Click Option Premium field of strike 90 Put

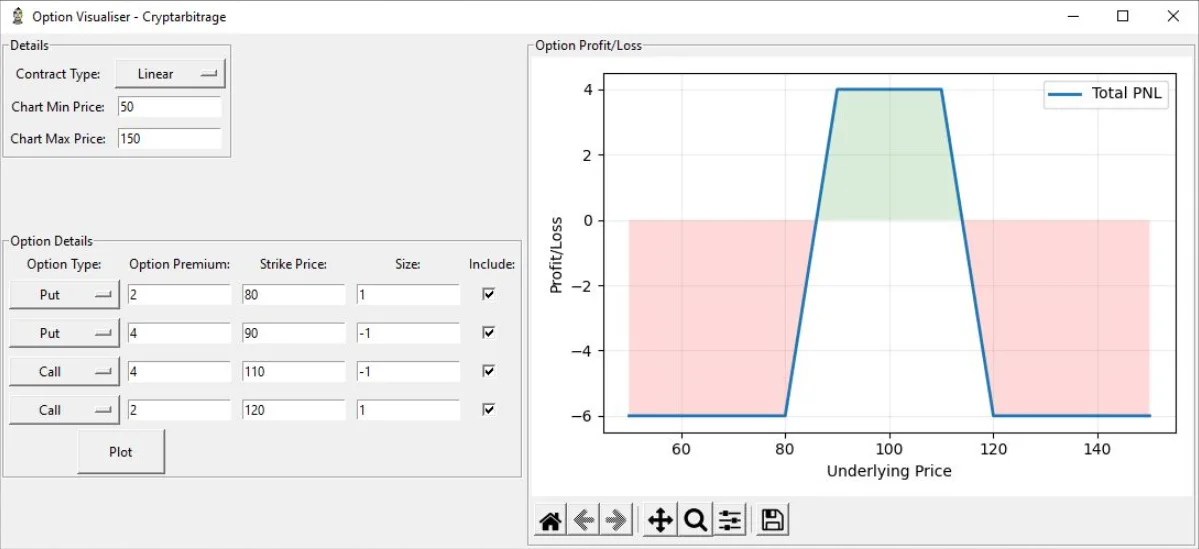[x=179, y=333]
